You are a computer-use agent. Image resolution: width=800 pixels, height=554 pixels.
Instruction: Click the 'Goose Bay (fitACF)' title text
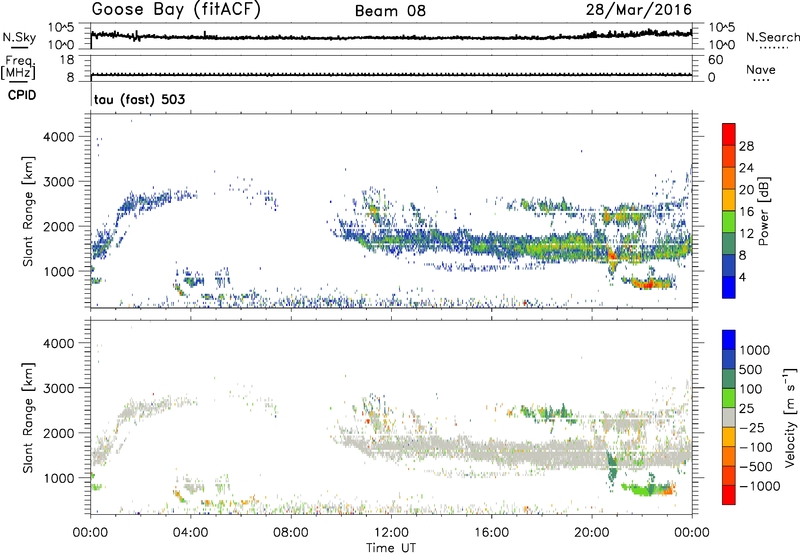[176, 10]
